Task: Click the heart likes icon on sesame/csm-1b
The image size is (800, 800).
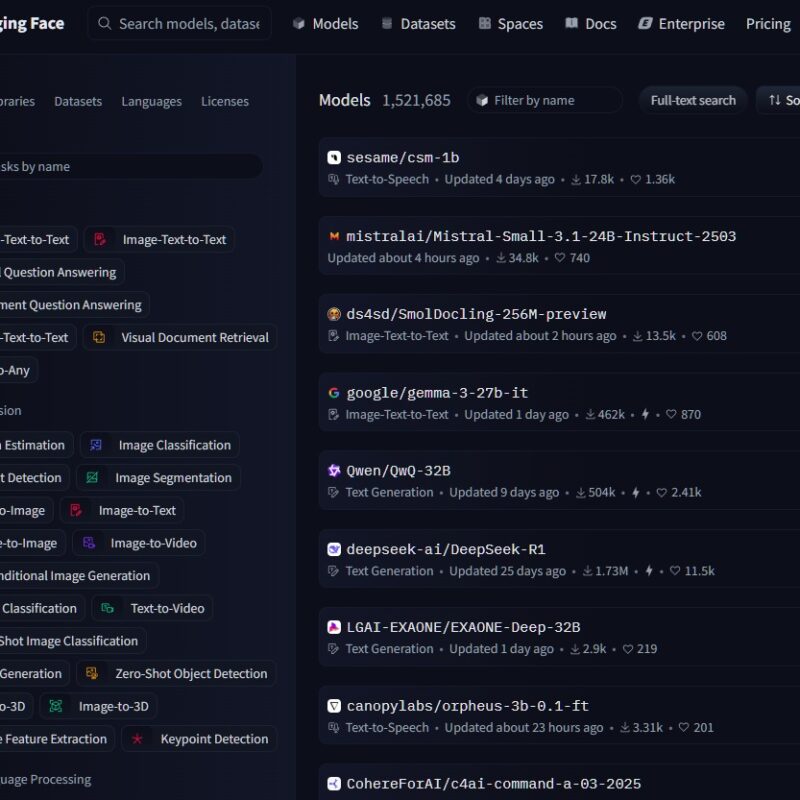Action: point(636,179)
